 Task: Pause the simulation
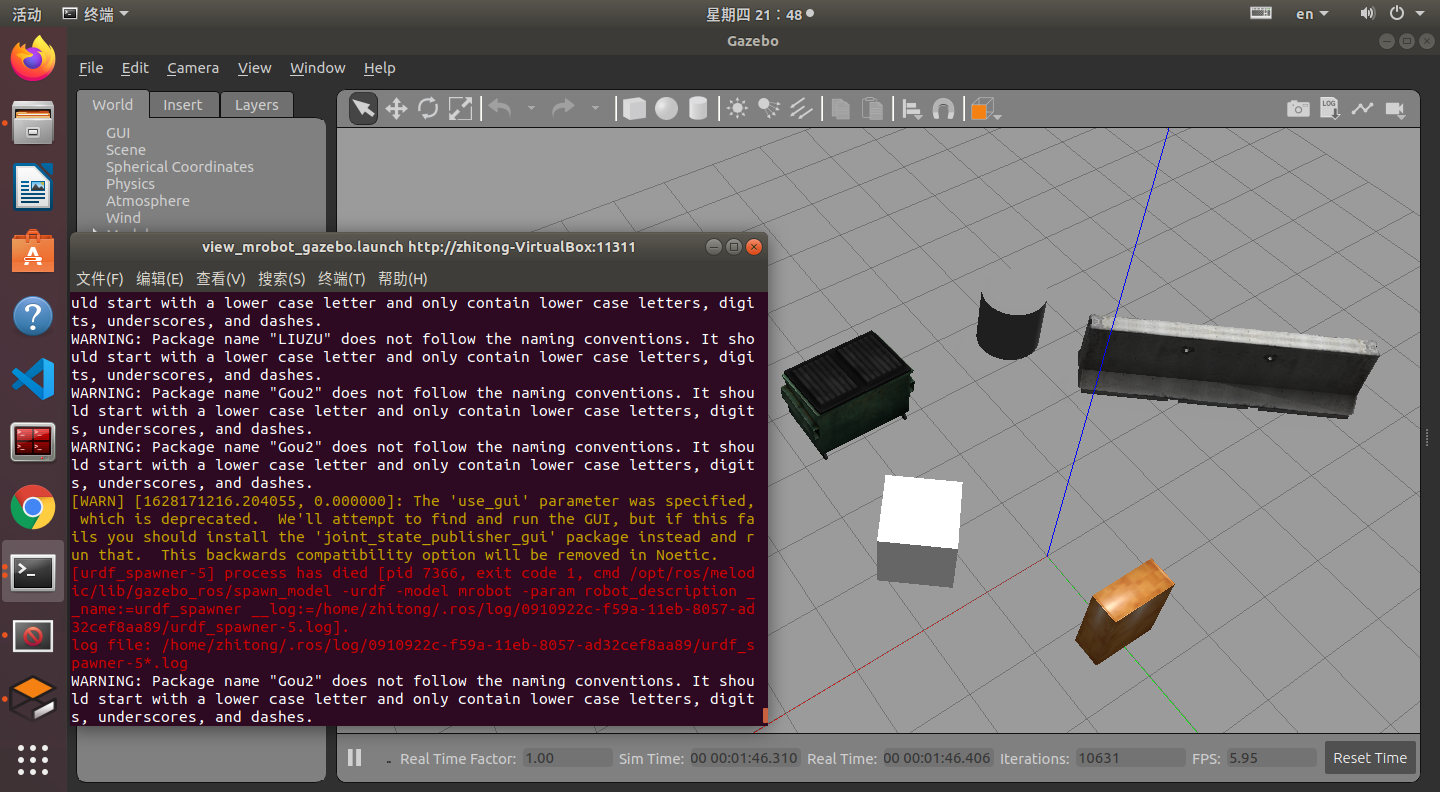354,758
